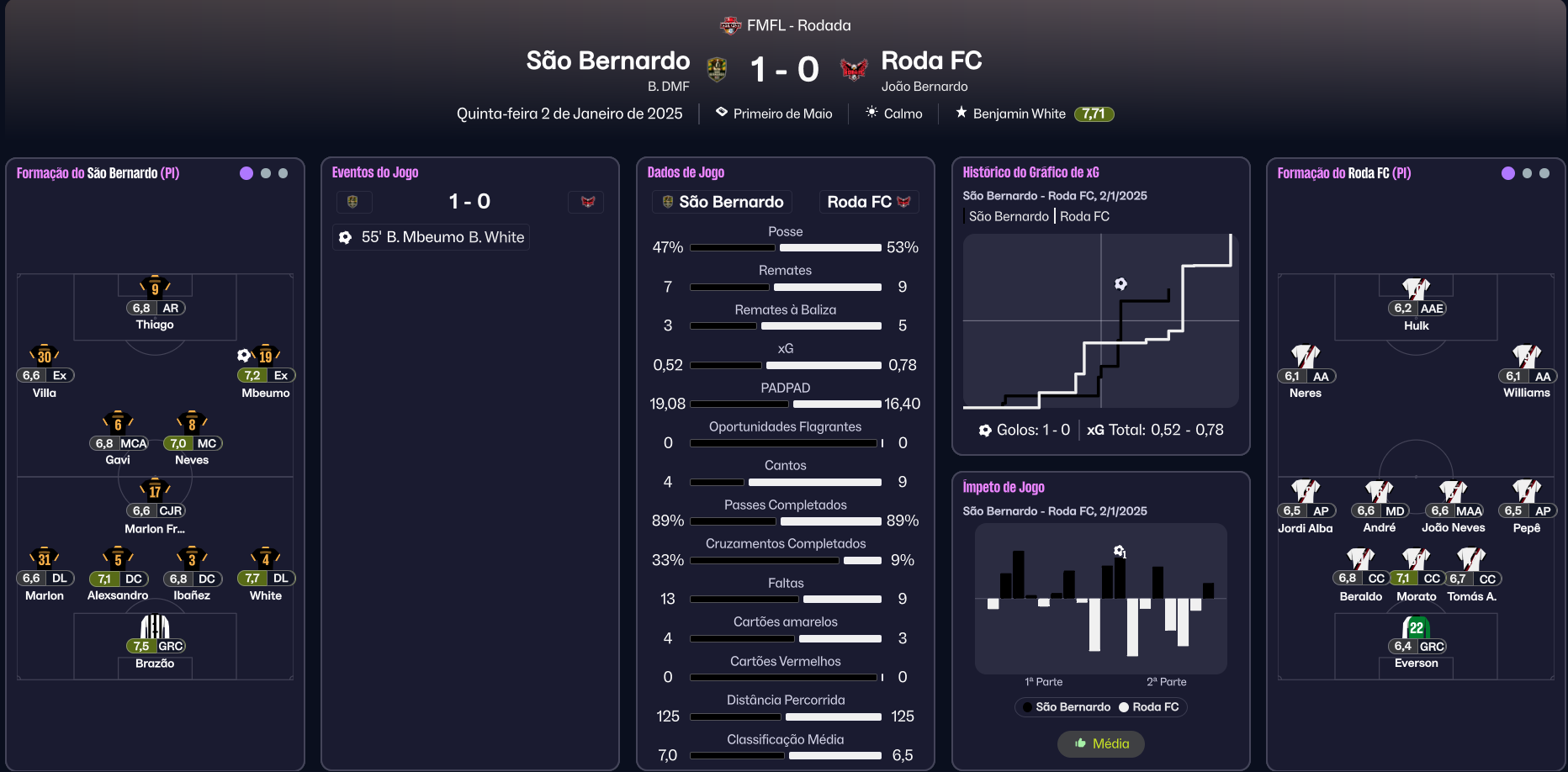Click Mbeumo's number 19 shirt icon
The image size is (1568, 772).
266,355
